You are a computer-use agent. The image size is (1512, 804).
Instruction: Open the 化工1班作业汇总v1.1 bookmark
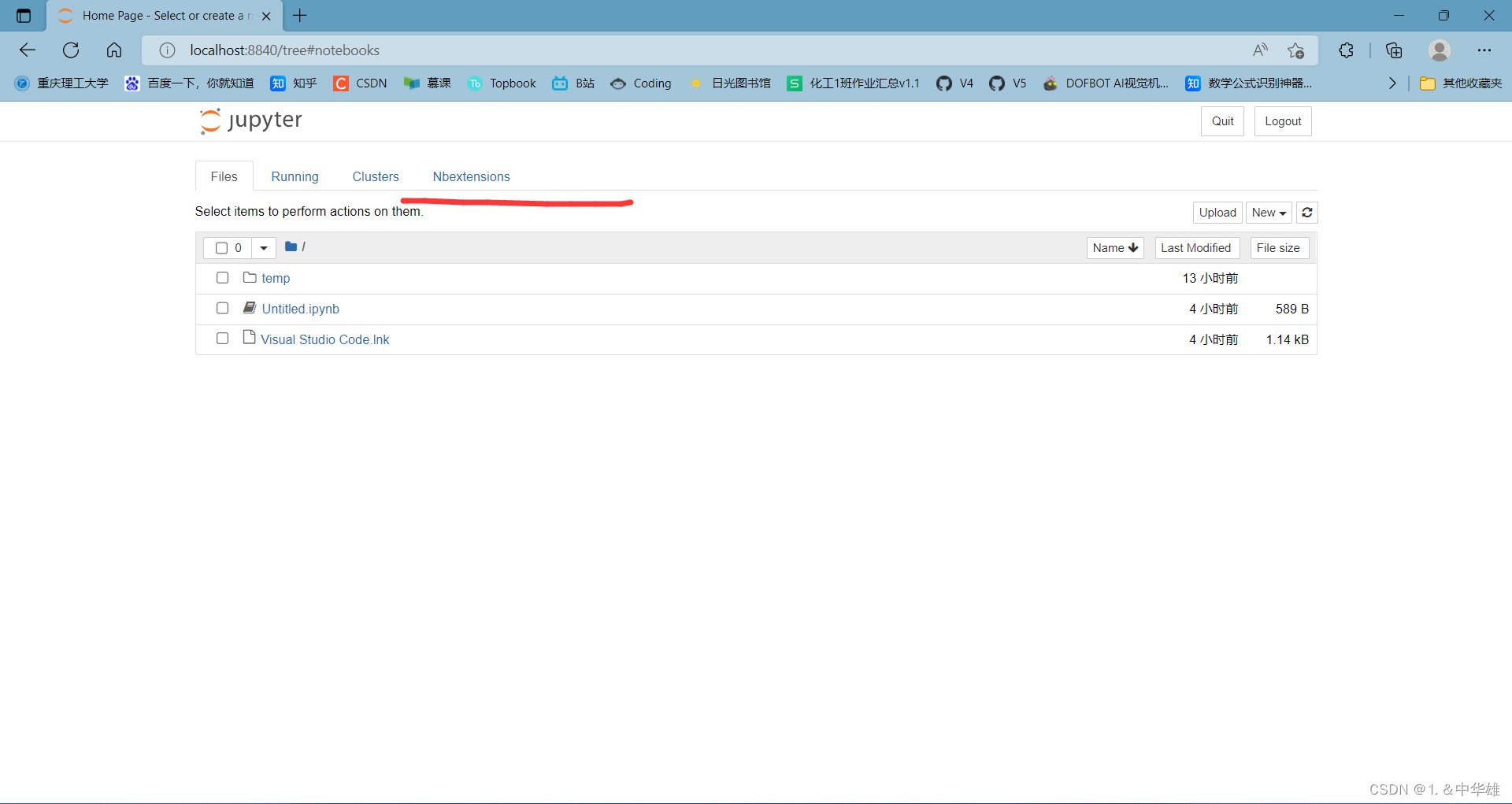(x=854, y=83)
